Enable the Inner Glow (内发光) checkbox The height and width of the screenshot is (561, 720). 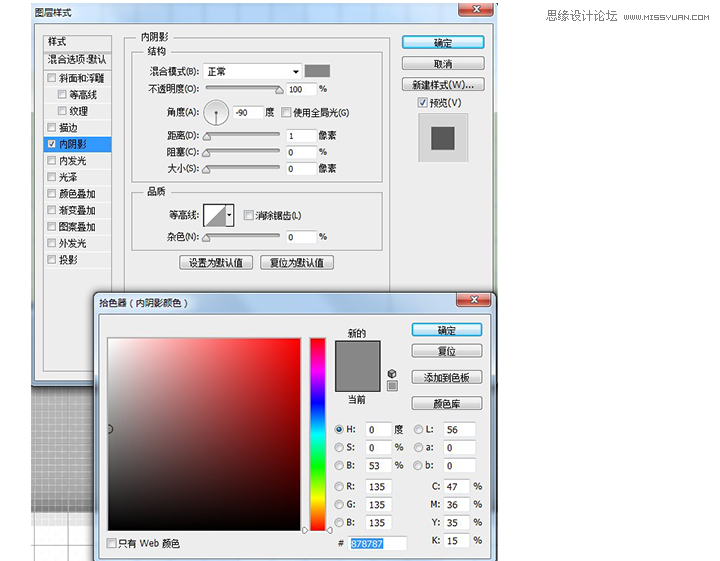tap(51, 160)
